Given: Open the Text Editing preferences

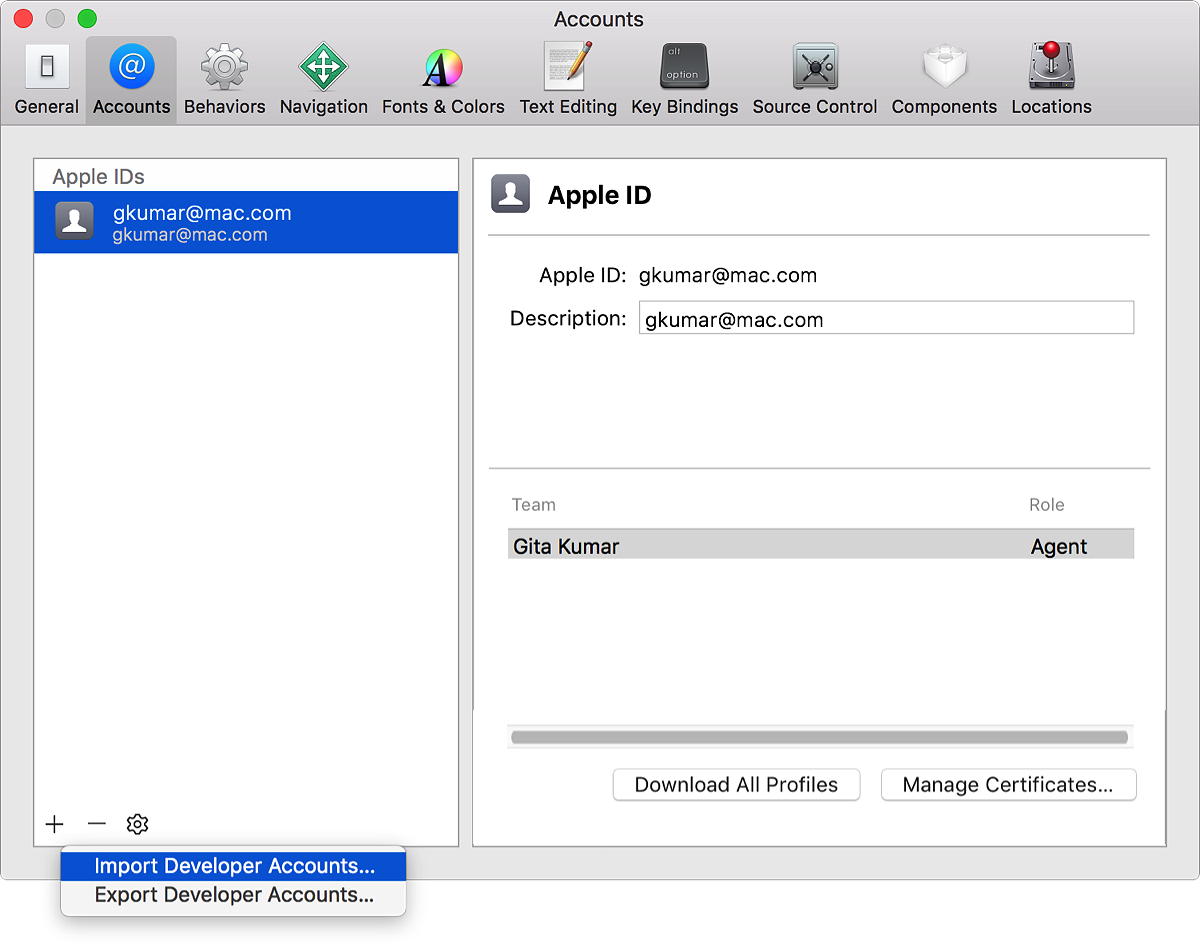Looking at the screenshot, I should pos(568,80).
